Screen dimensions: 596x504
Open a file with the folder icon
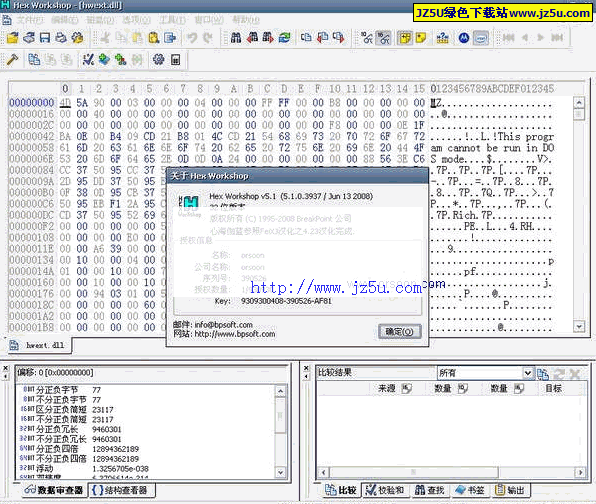click(x=13, y=38)
